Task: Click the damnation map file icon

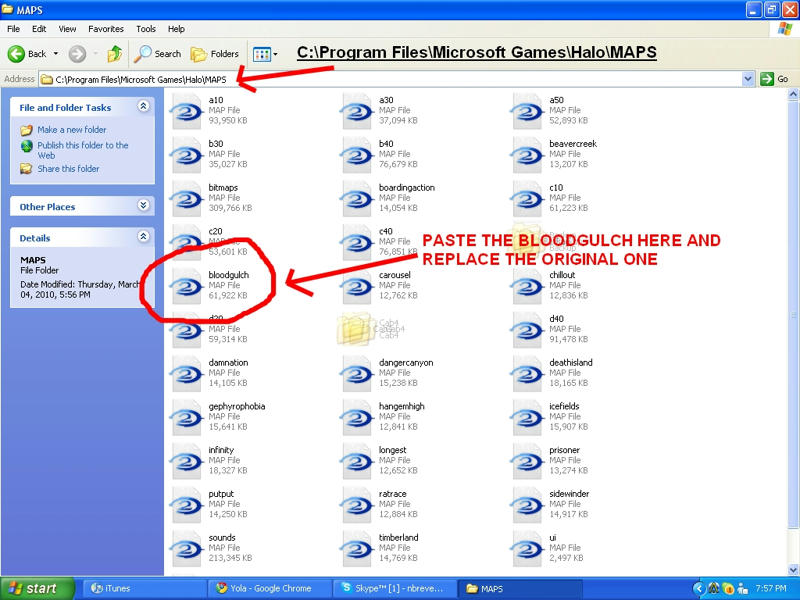Action: (187, 373)
